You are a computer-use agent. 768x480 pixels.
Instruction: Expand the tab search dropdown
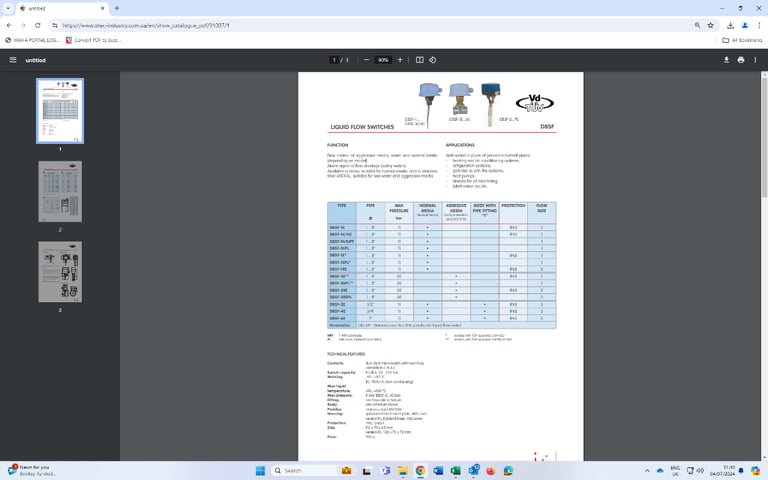(x=8, y=8)
